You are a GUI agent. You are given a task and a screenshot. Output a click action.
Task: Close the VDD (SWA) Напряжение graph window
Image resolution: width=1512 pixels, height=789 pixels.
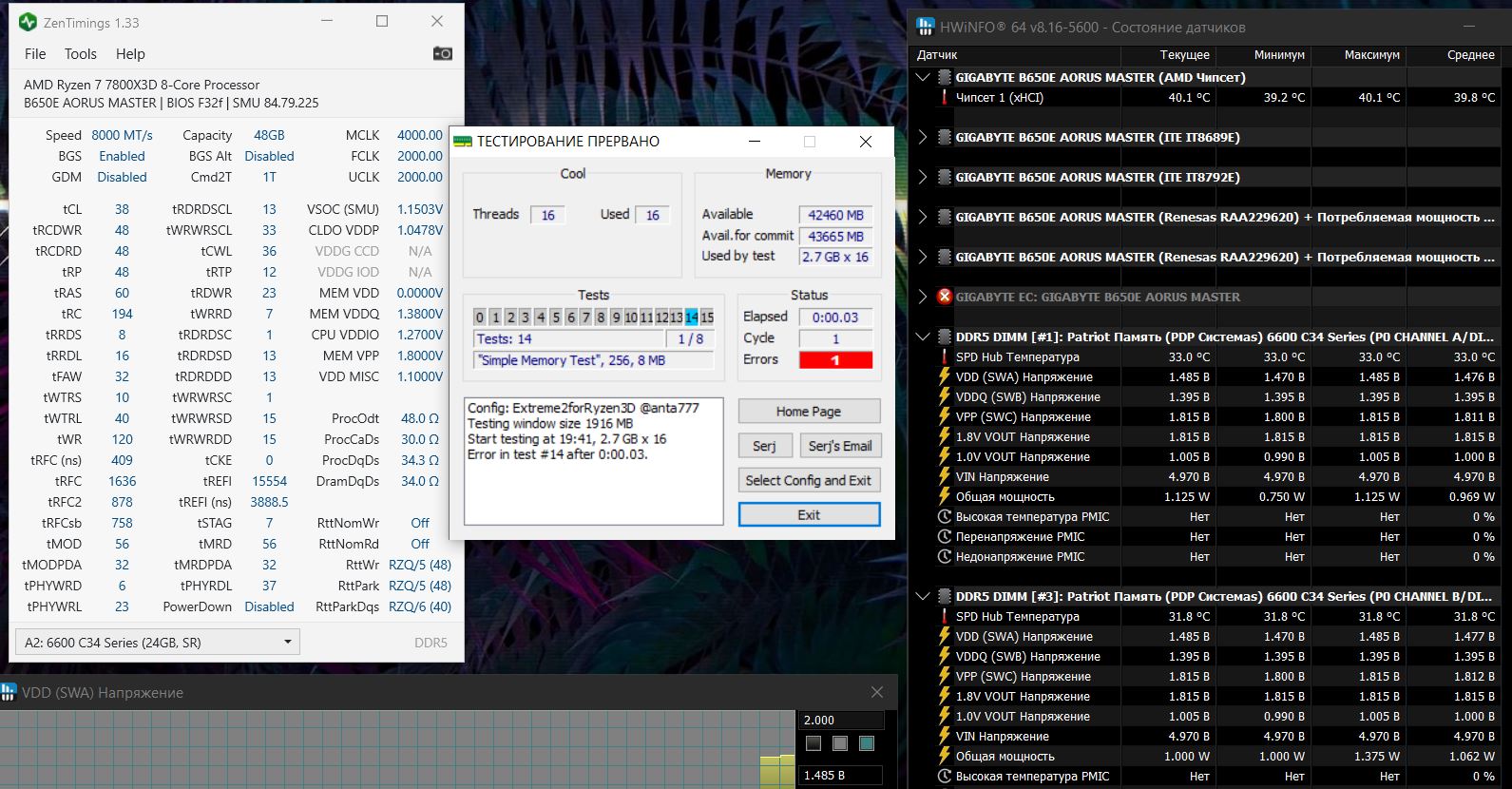(x=877, y=692)
